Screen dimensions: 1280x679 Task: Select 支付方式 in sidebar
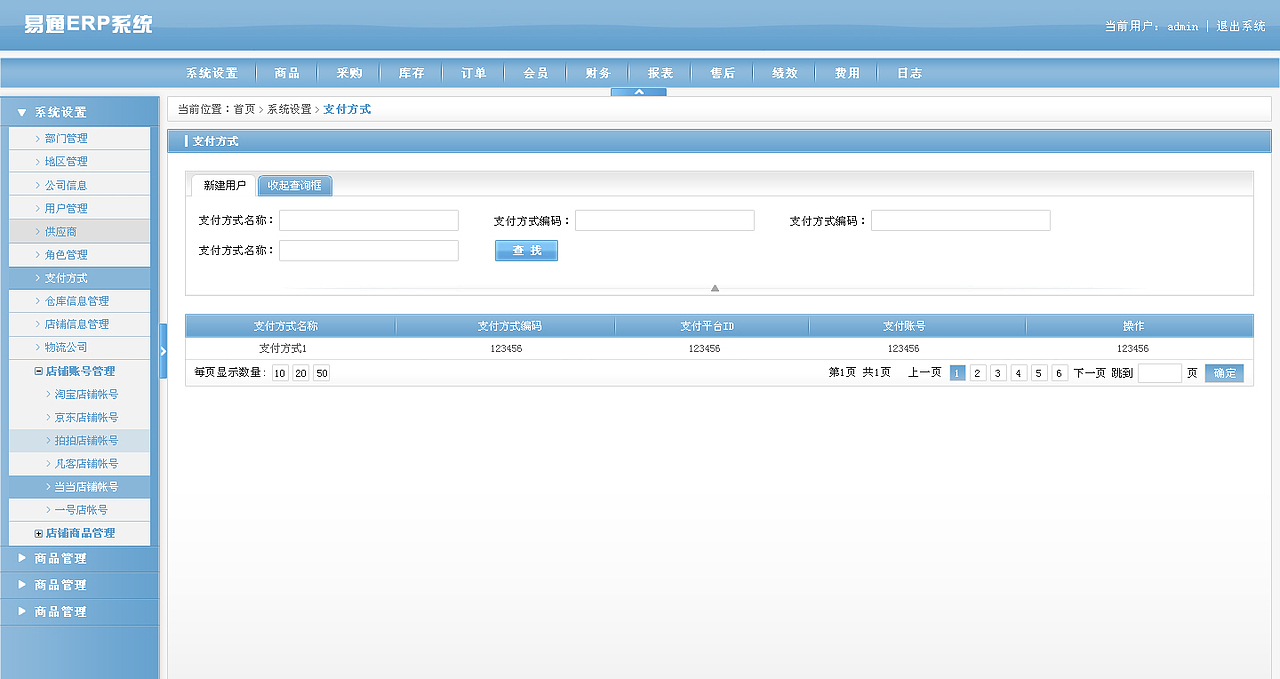[x=79, y=278]
